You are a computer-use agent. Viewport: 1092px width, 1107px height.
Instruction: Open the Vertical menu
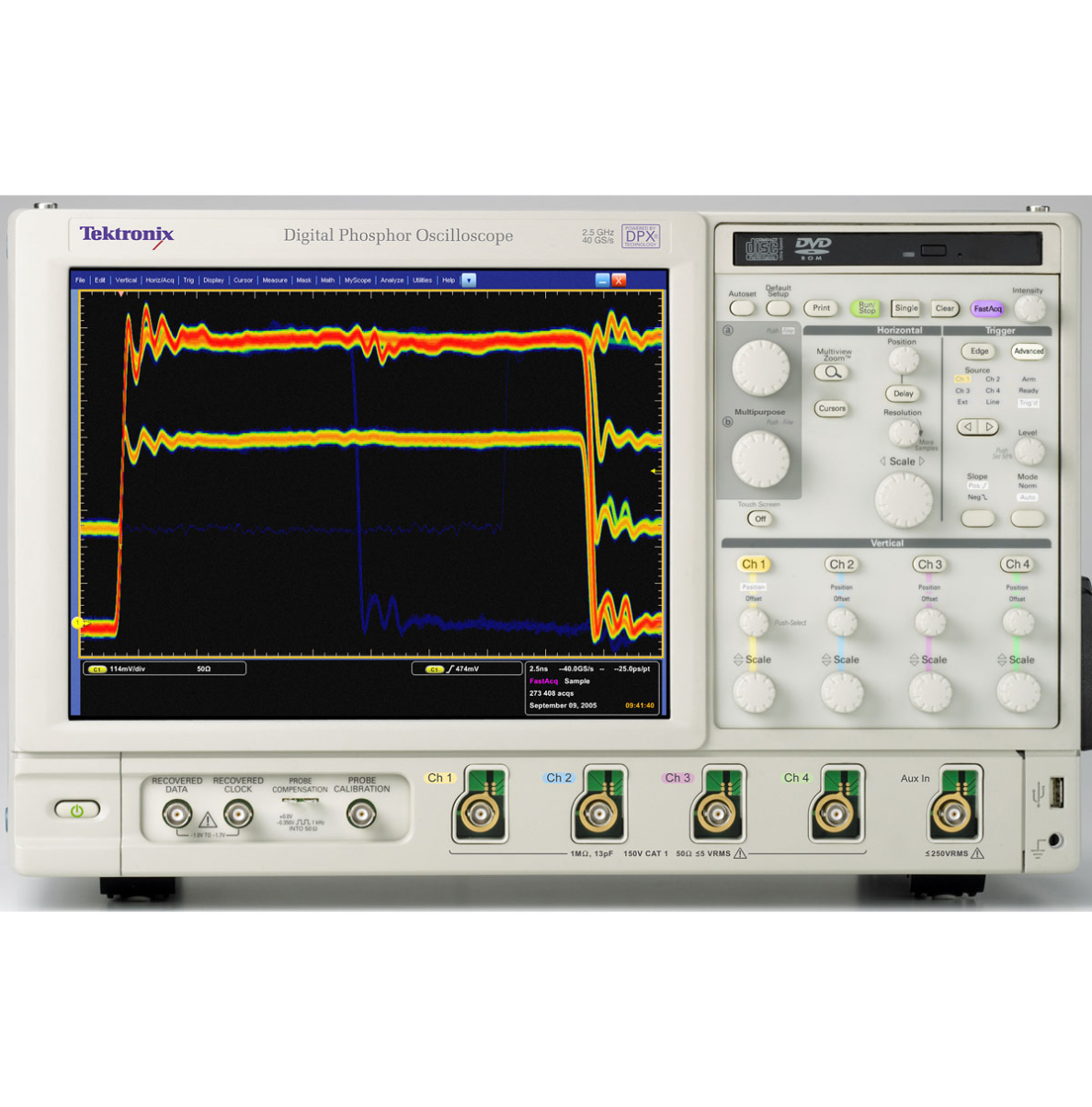point(126,280)
